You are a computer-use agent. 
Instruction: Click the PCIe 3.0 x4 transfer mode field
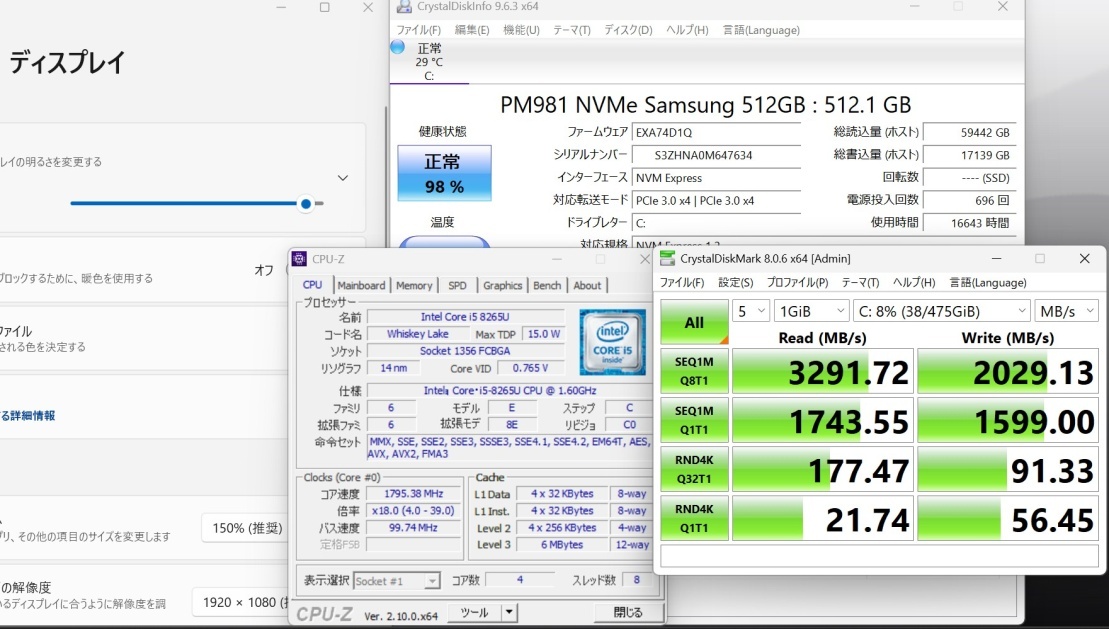tap(716, 200)
